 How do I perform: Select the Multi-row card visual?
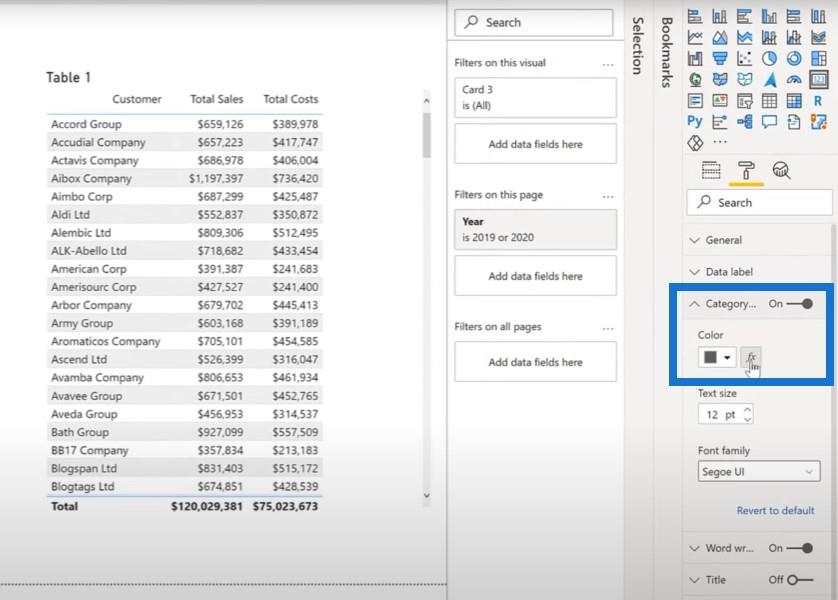695,100
